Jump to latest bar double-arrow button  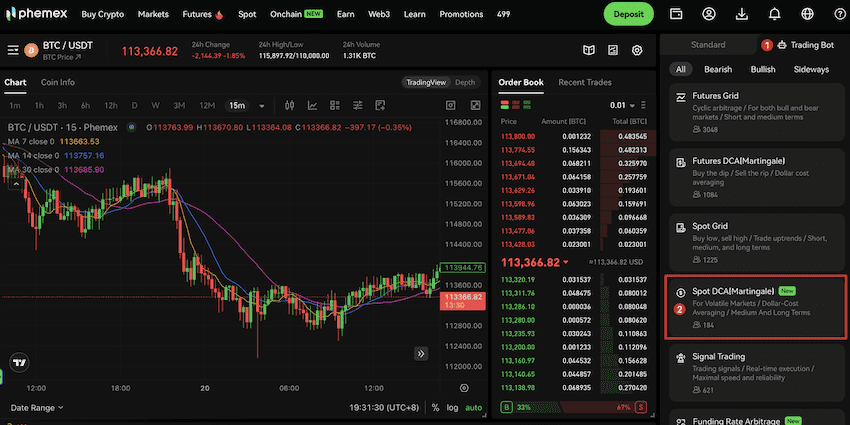point(421,354)
